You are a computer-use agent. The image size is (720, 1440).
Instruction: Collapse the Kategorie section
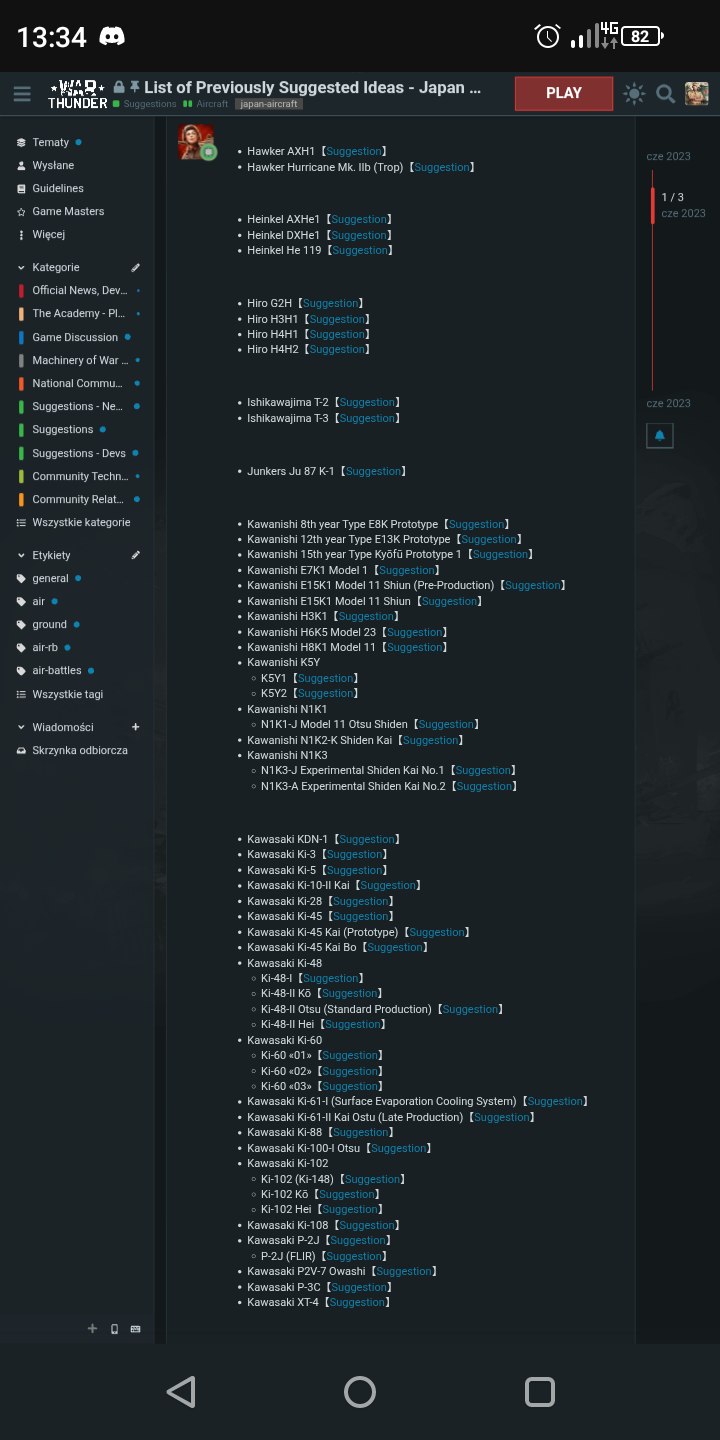[x=22, y=268]
